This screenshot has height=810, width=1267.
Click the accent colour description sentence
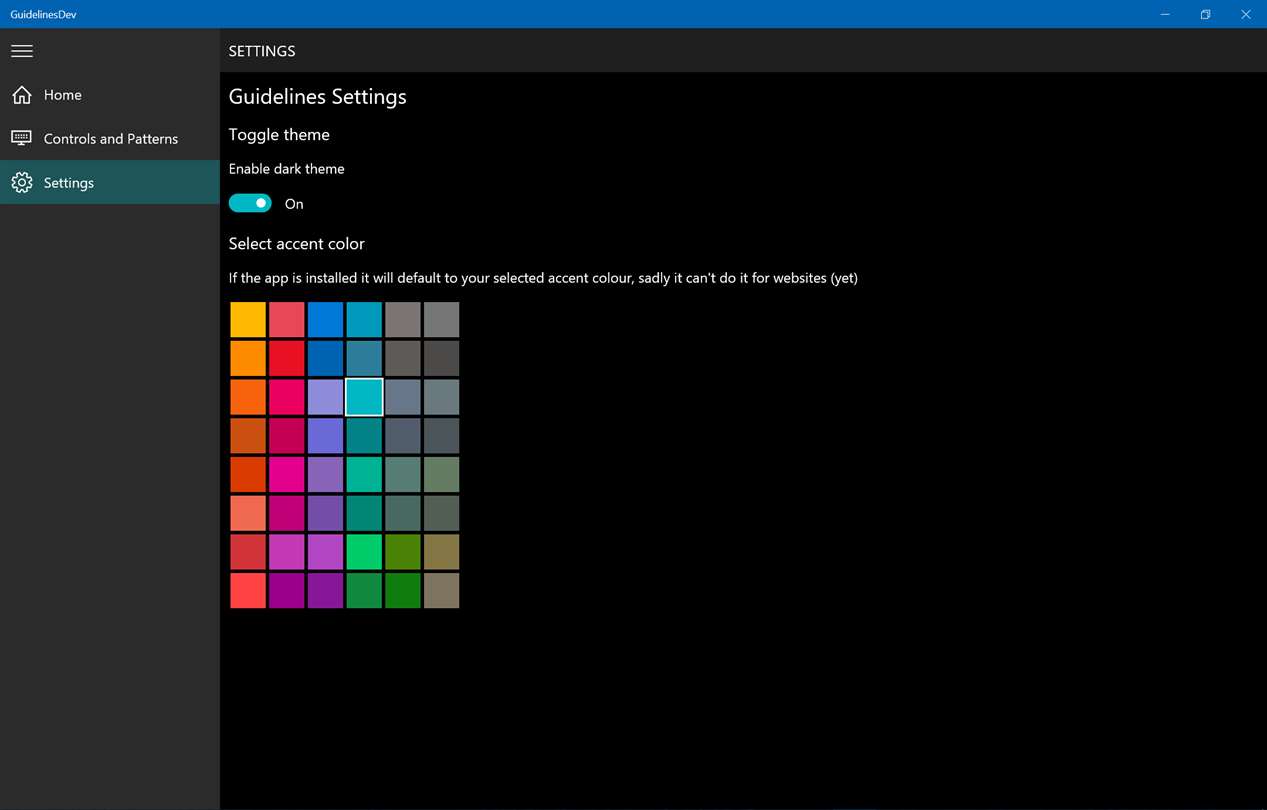tap(543, 278)
